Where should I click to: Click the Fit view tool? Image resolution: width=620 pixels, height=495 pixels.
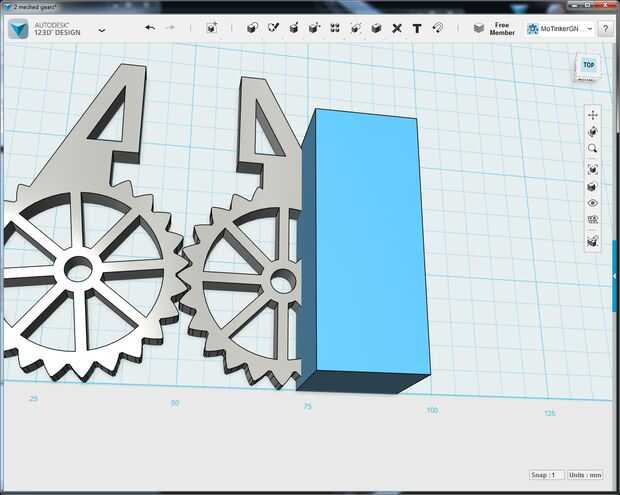pyautogui.click(x=593, y=168)
